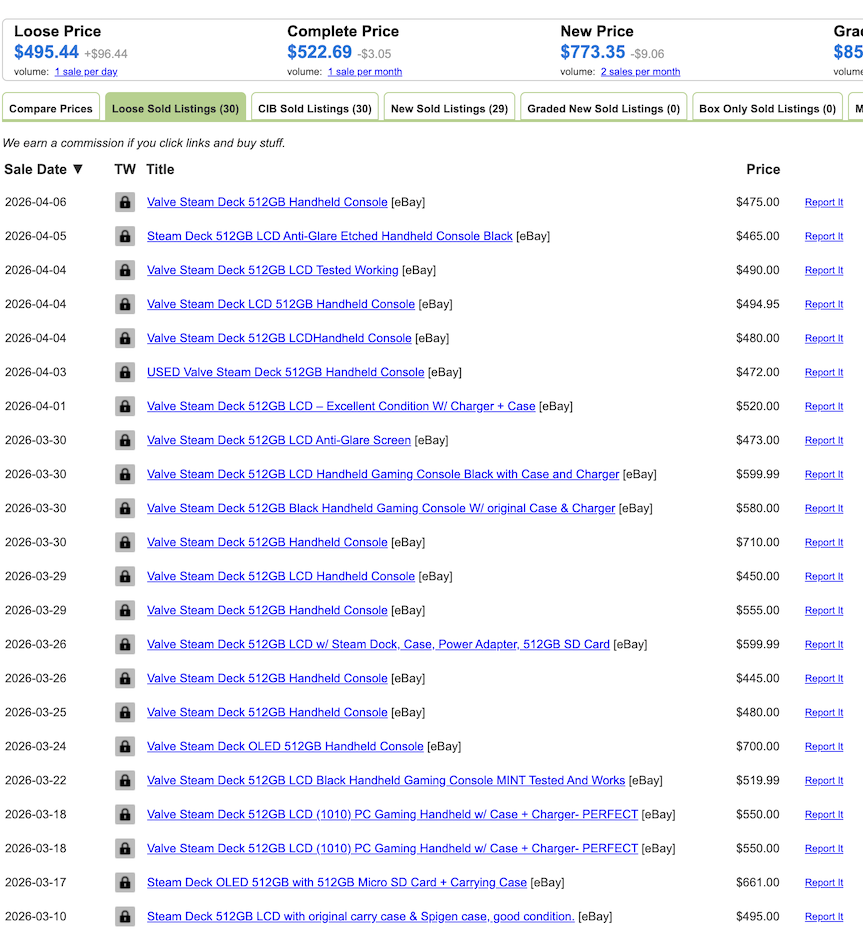Report the $710.00 sale

(x=824, y=542)
